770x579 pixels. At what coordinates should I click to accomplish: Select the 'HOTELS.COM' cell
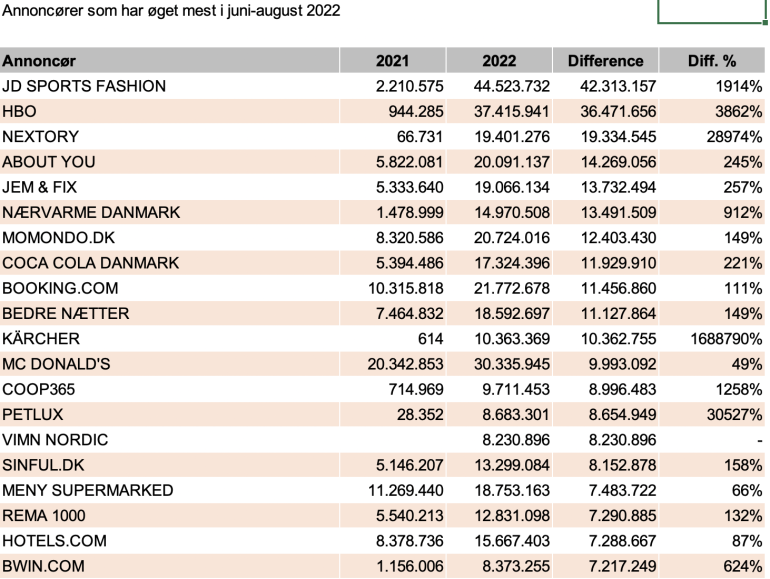[169, 541]
